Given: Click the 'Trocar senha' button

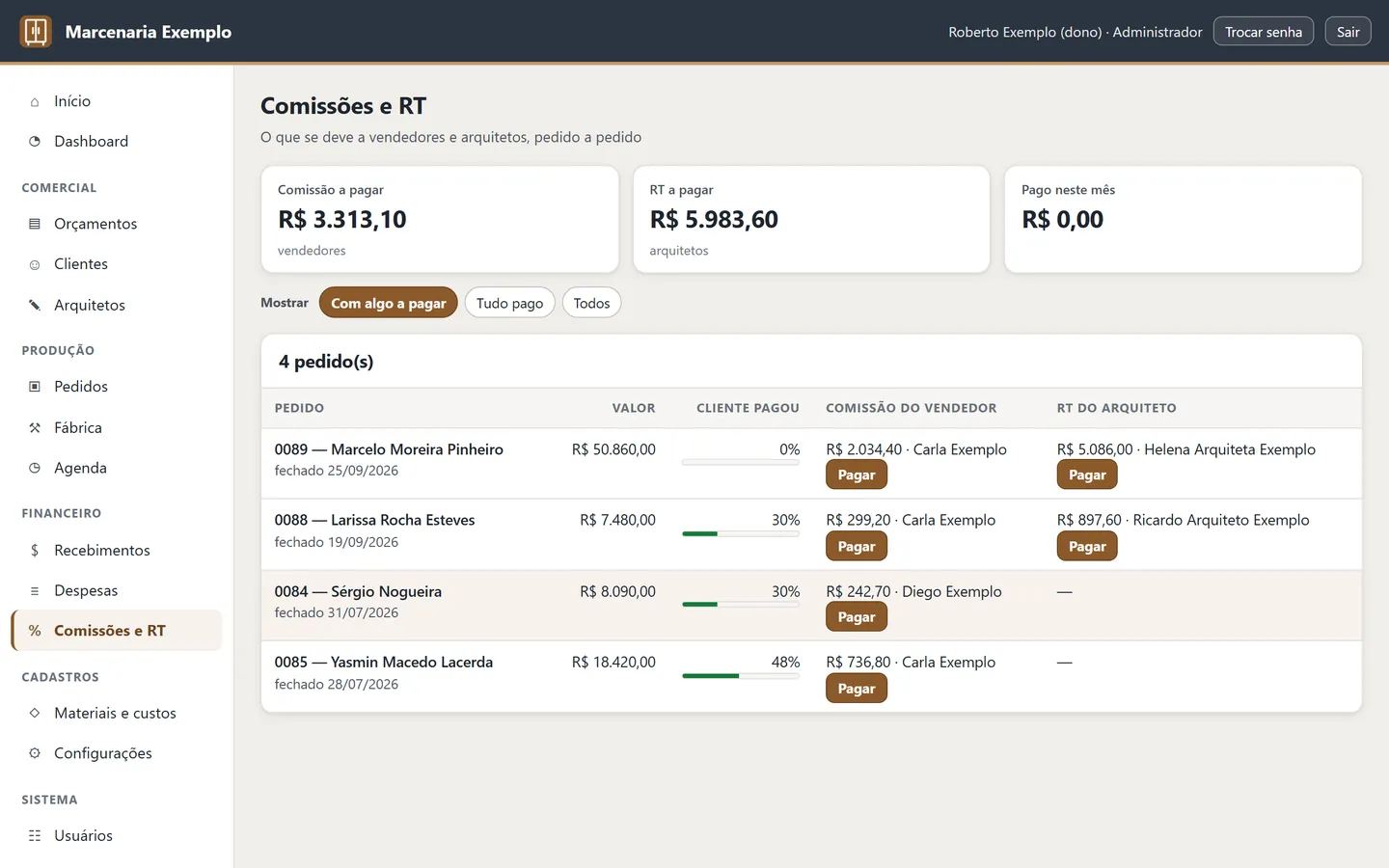Looking at the screenshot, I should tap(1264, 32).
